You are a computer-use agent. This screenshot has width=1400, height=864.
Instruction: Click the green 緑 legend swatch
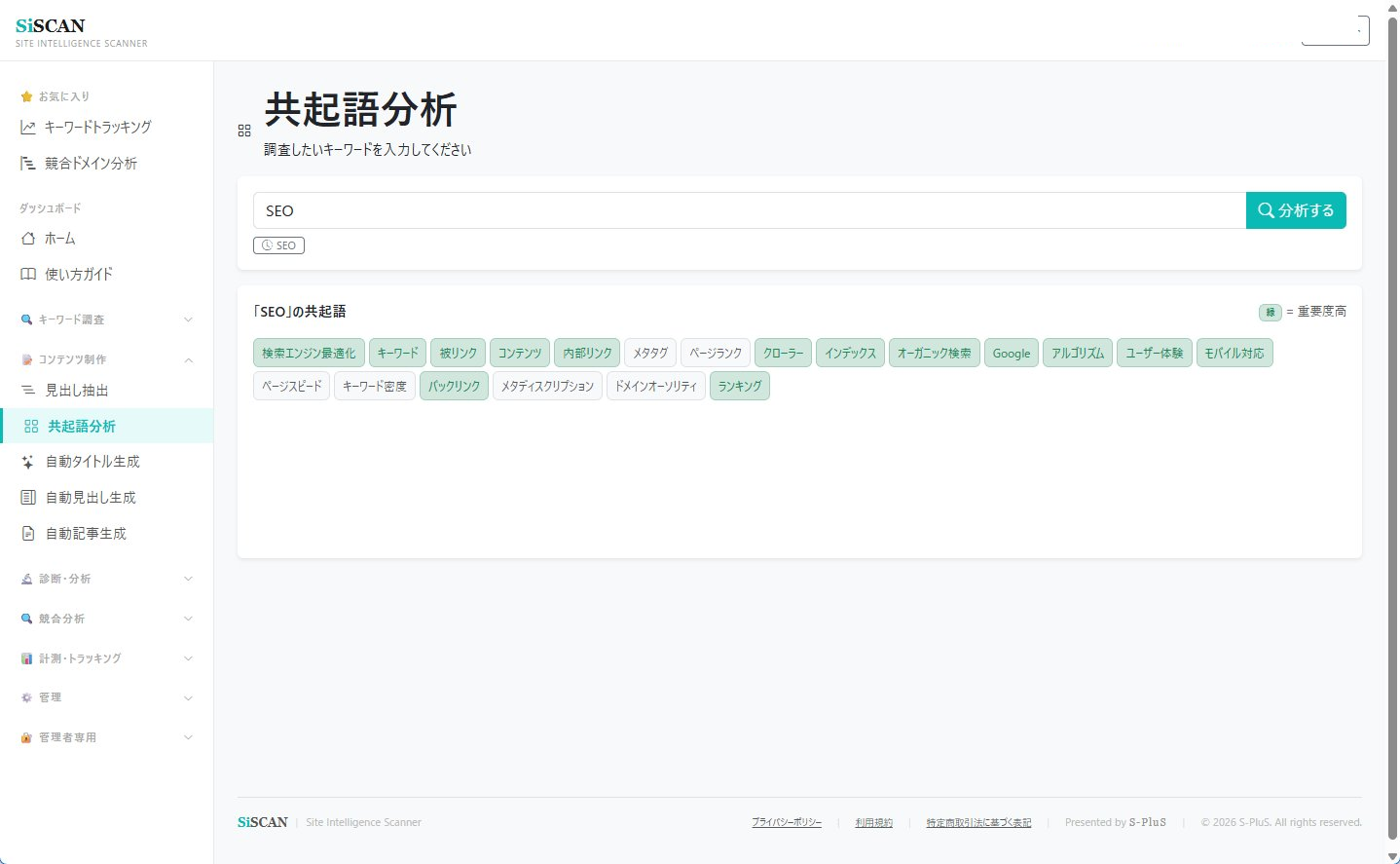pos(1271,313)
